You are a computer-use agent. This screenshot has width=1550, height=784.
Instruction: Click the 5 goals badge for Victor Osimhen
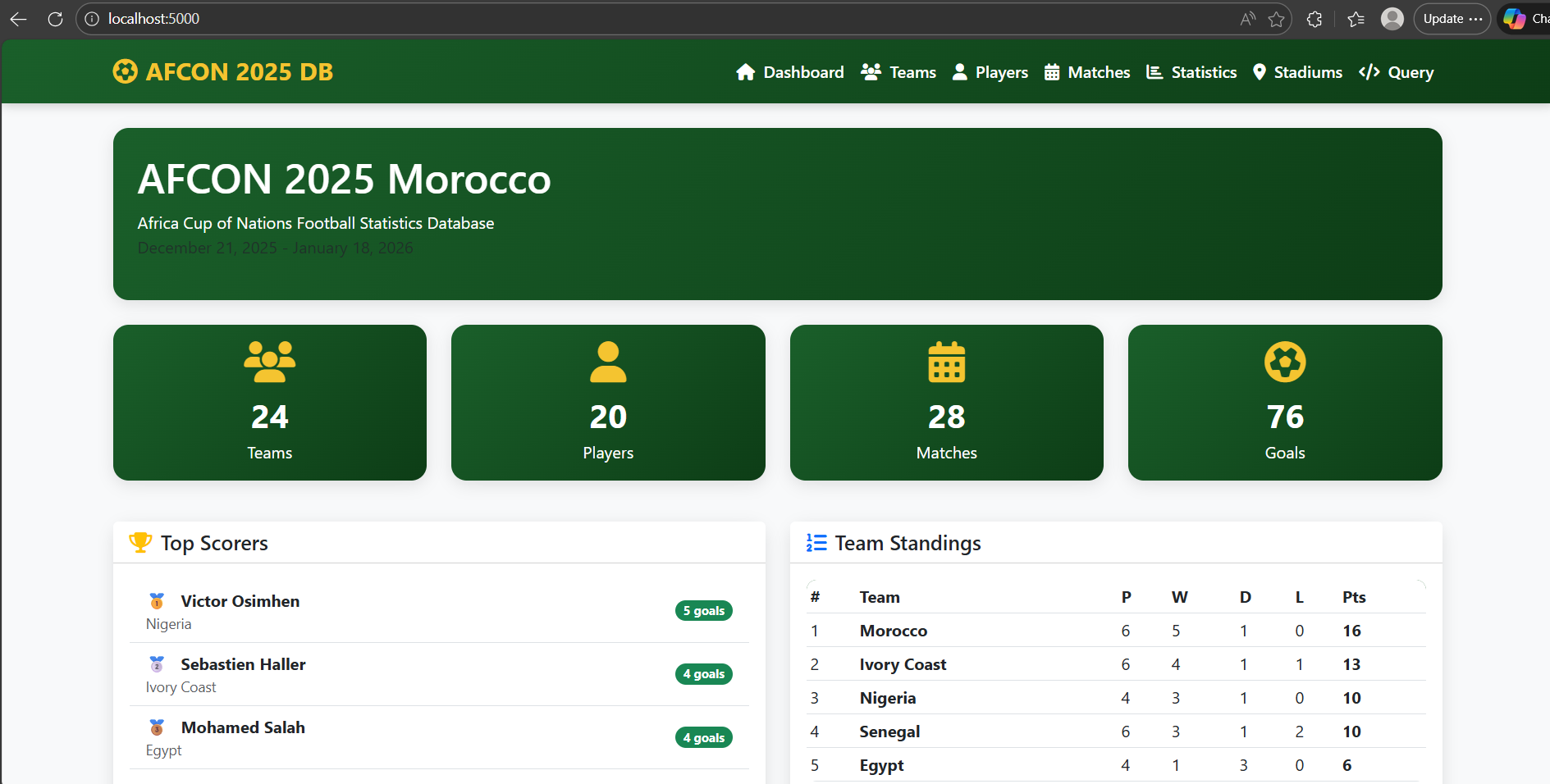pyautogui.click(x=703, y=610)
